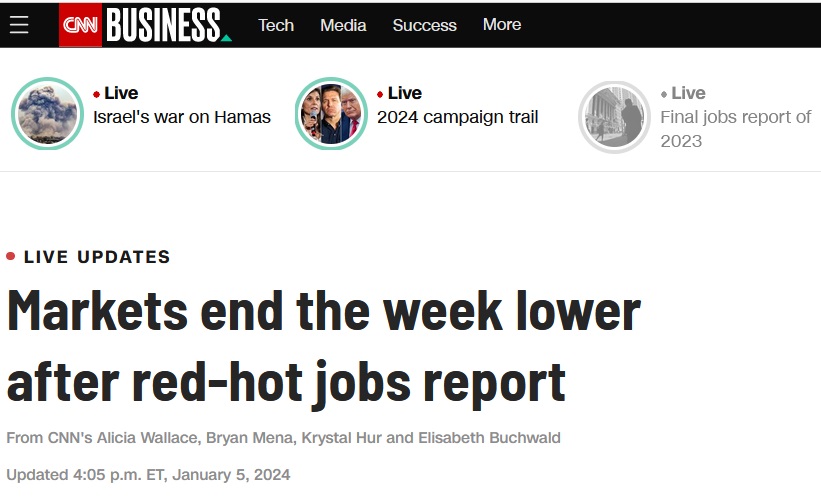
Task: Open the Tech menu item
Action: [x=276, y=25]
